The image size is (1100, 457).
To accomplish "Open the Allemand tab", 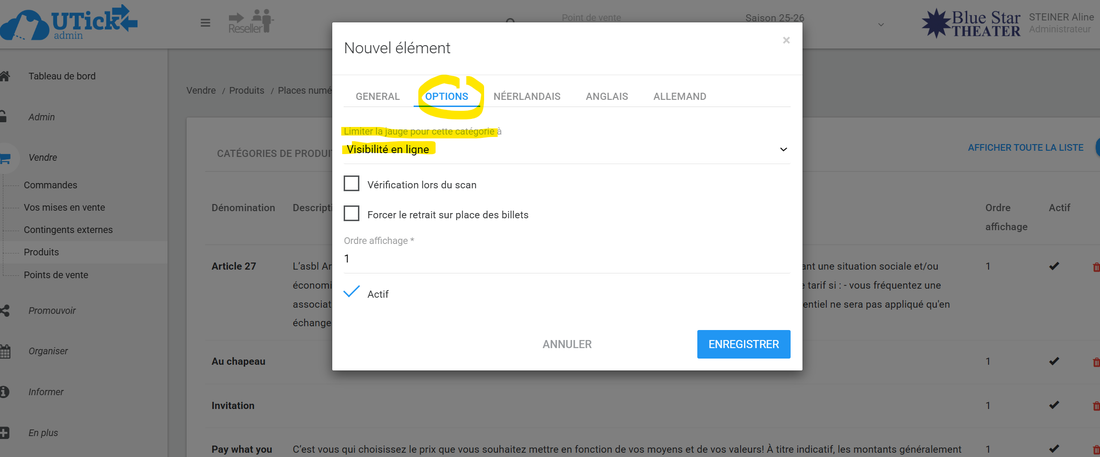I will click(679, 97).
